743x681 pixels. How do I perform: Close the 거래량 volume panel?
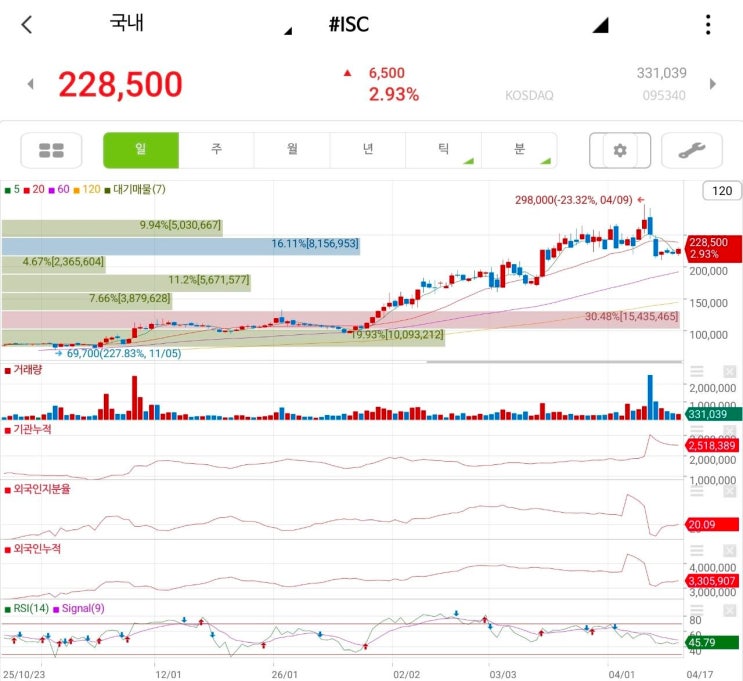tap(729, 371)
